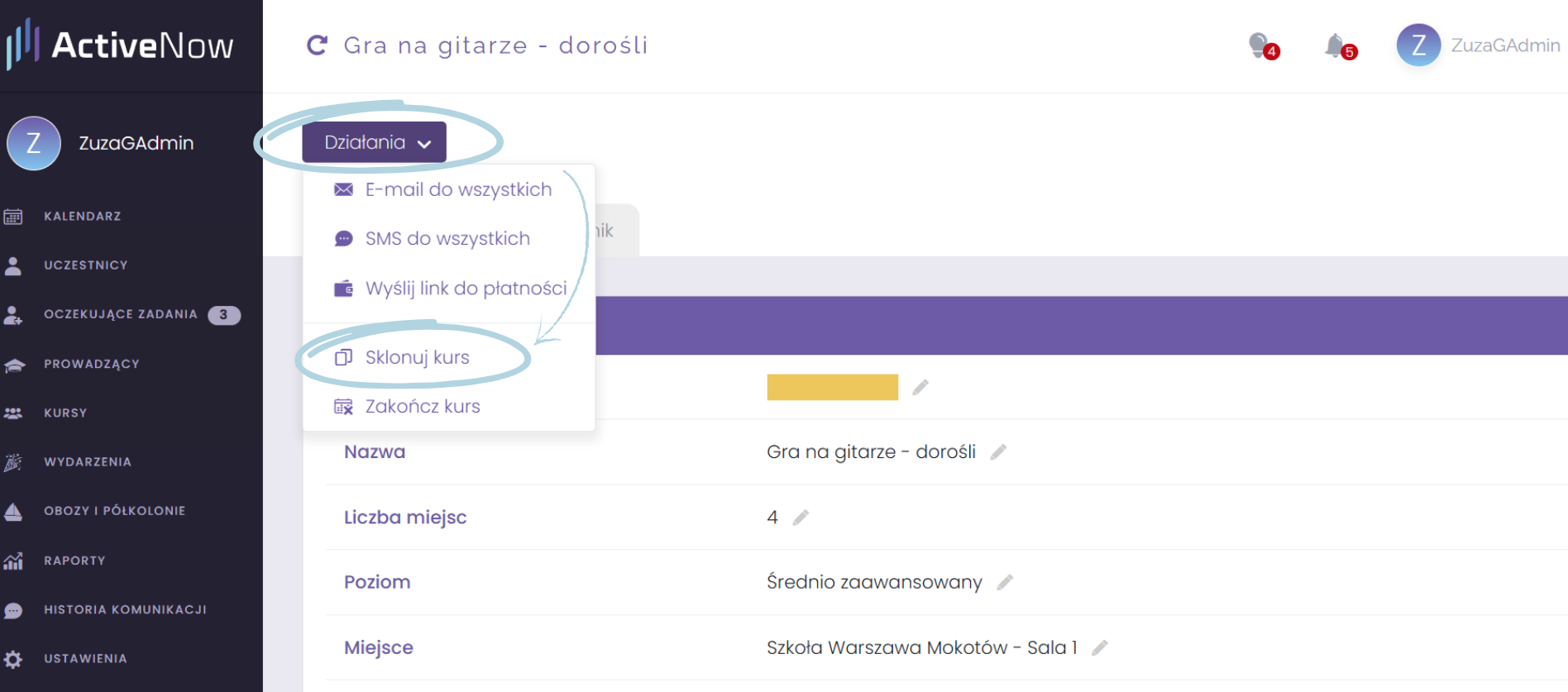Open the lightbulb tips notifications icon

click(1263, 46)
